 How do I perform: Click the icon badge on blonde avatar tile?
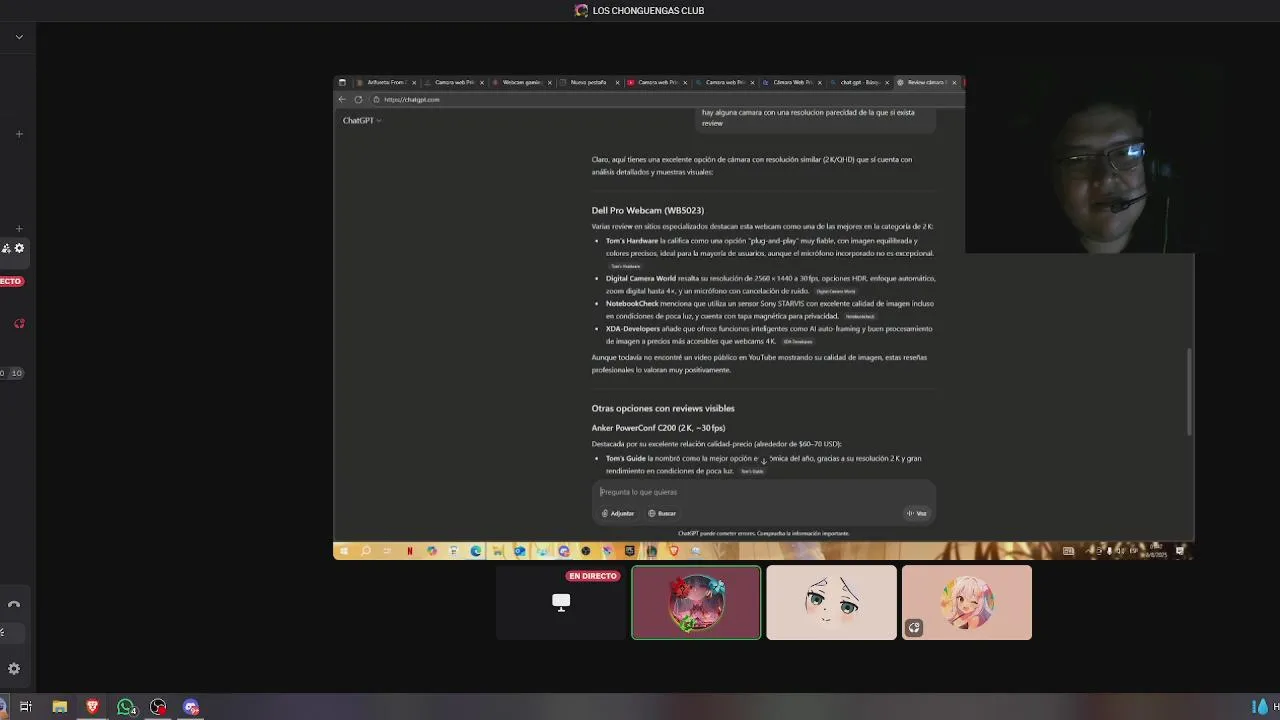914,628
